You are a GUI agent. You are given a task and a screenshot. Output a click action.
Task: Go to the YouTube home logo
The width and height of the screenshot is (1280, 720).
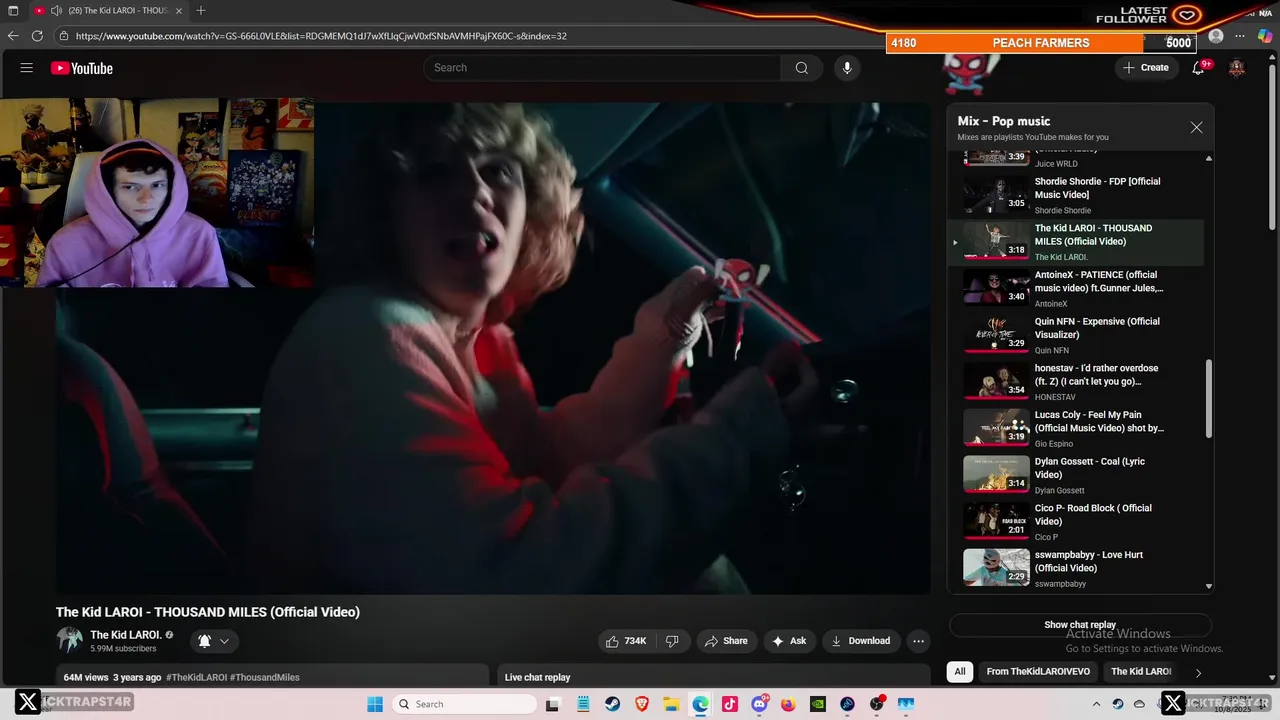pyautogui.click(x=82, y=68)
